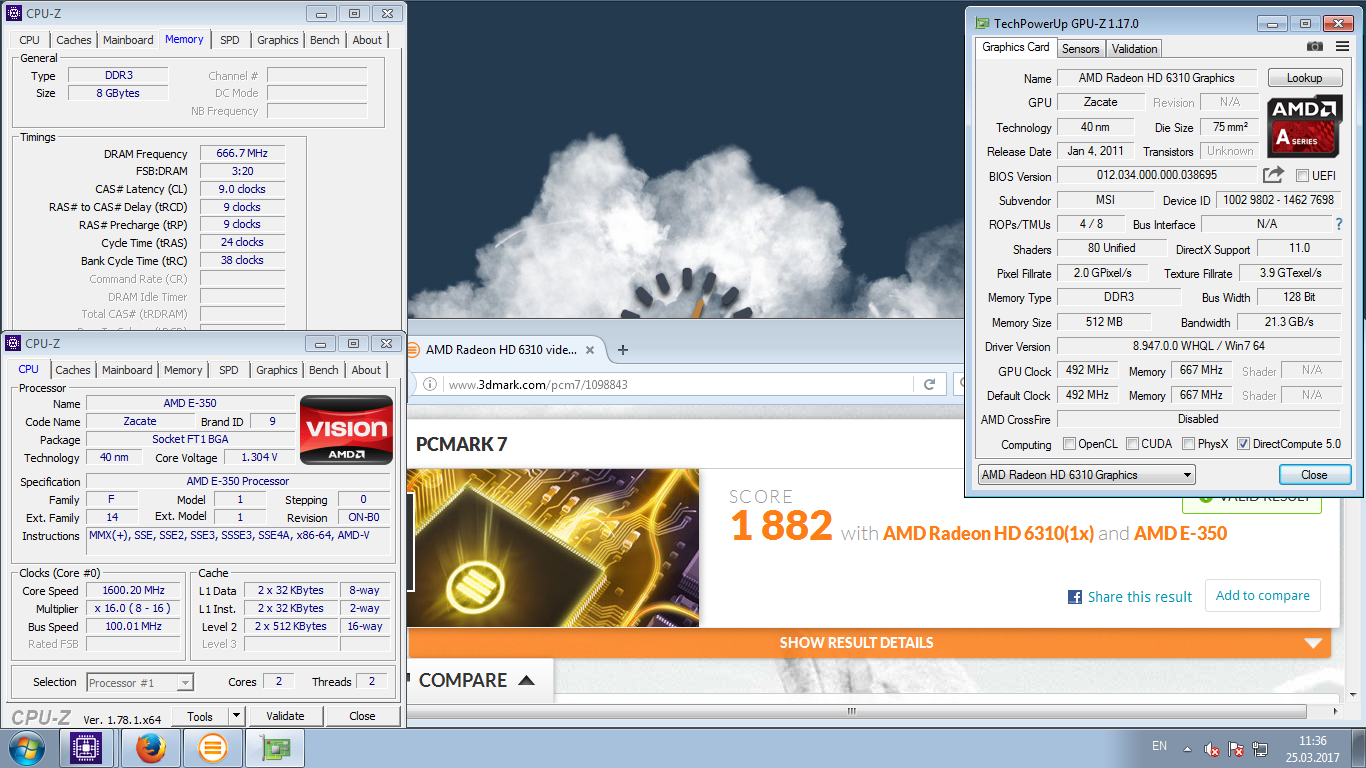Click the AMD A-Series logo in GPU-Z
This screenshot has height=768, width=1366.
(1305, 127)
